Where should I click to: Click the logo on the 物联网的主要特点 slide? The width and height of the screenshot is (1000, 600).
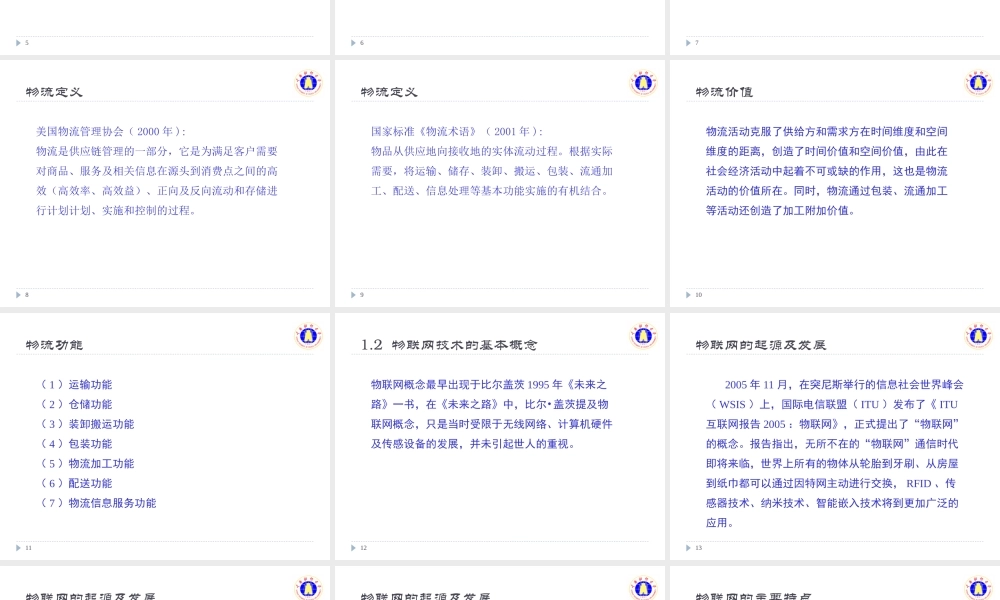(x=977, y=588)
